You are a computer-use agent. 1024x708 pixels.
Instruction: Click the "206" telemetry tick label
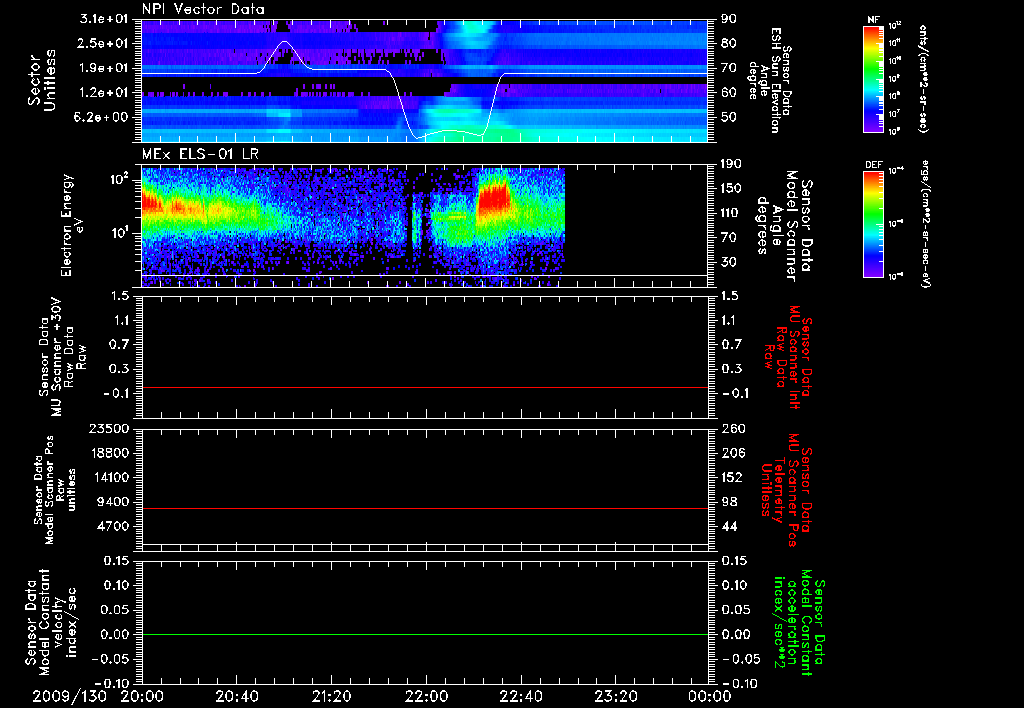[x=733, y=453]
